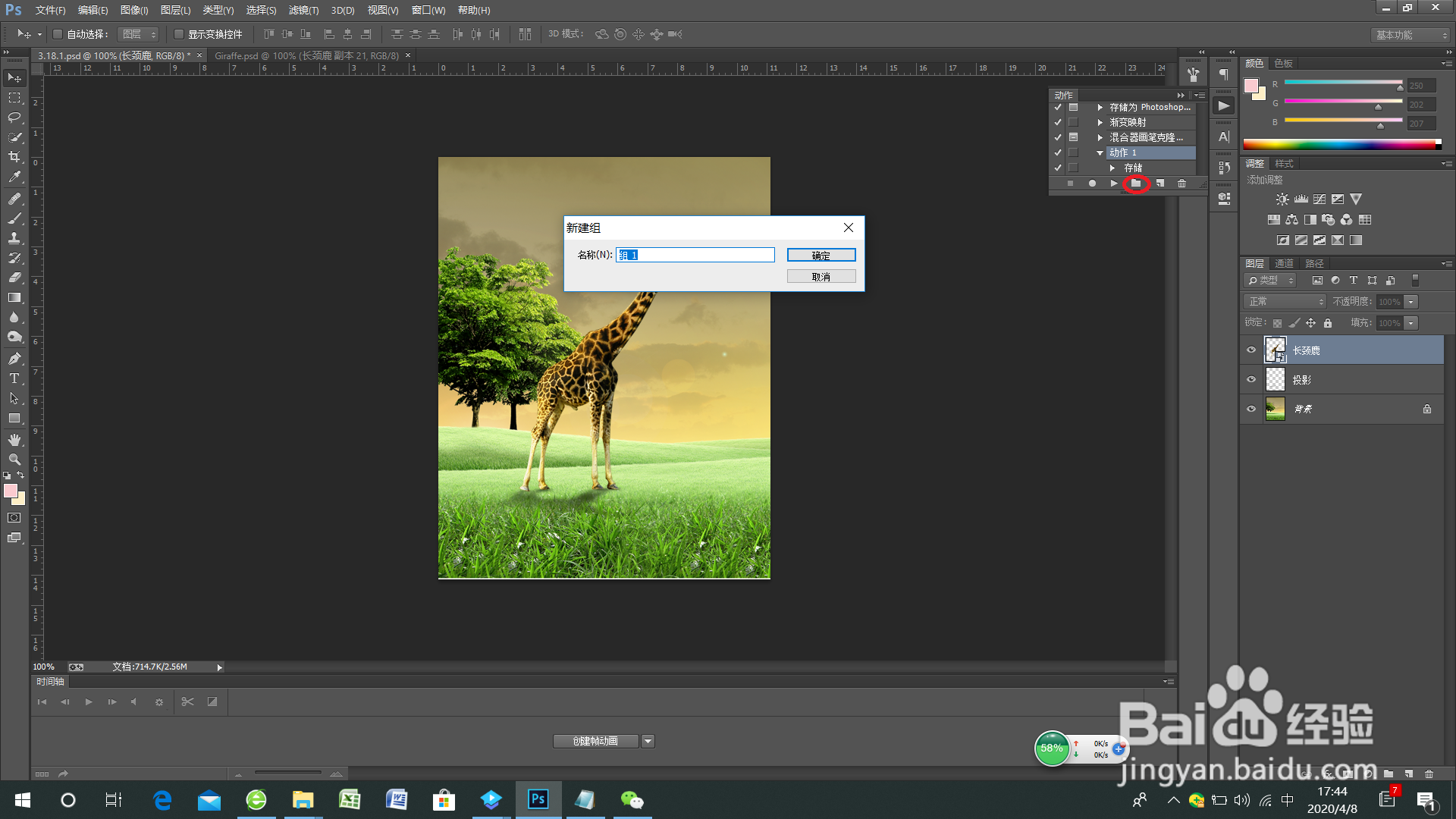The height and width of the screenshot is (819, 1456).
Task: Select the Crop tool
Action: point(14,157)
